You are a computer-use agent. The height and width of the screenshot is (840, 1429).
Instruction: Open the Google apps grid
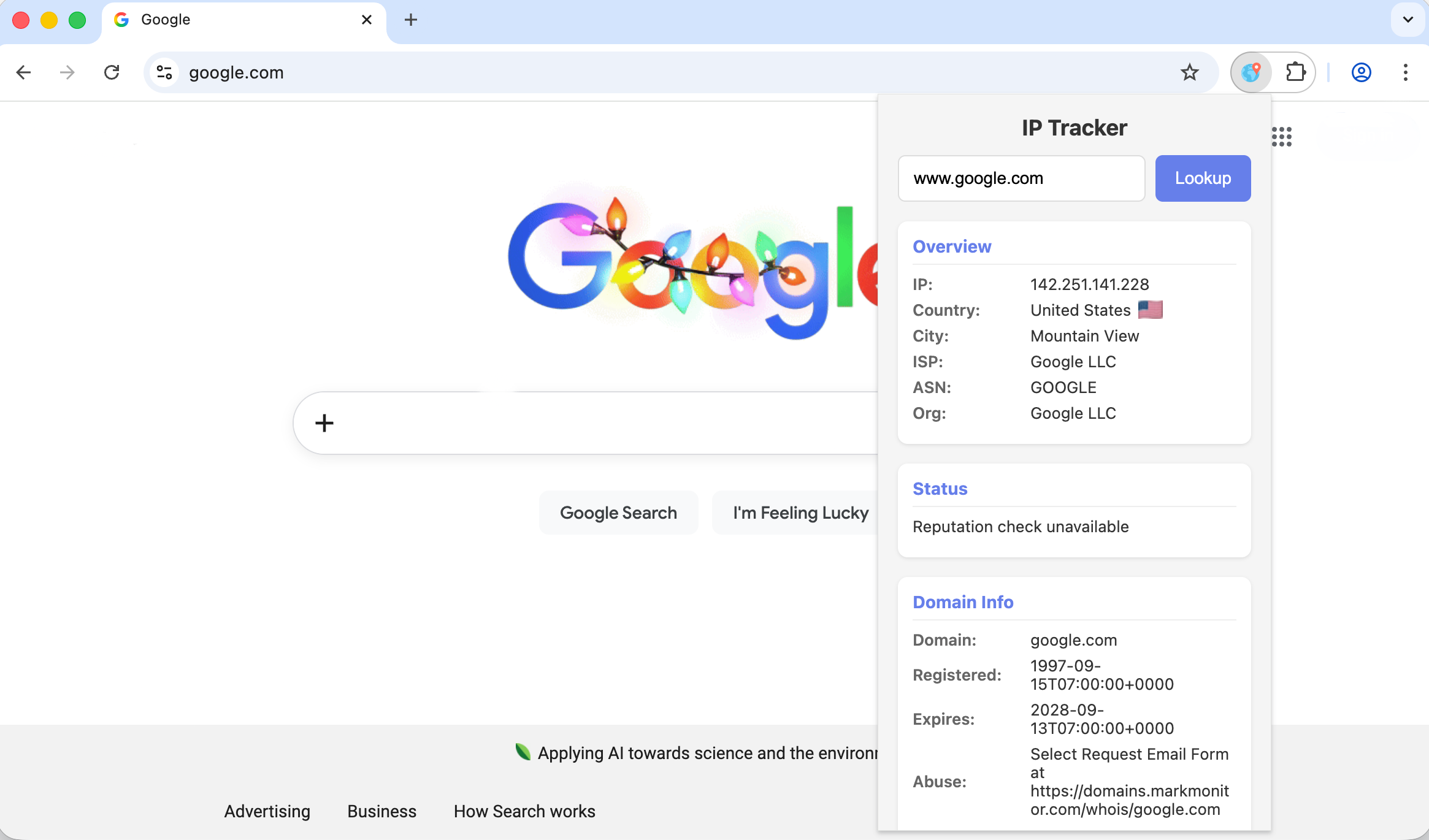tap(1281, 136)
